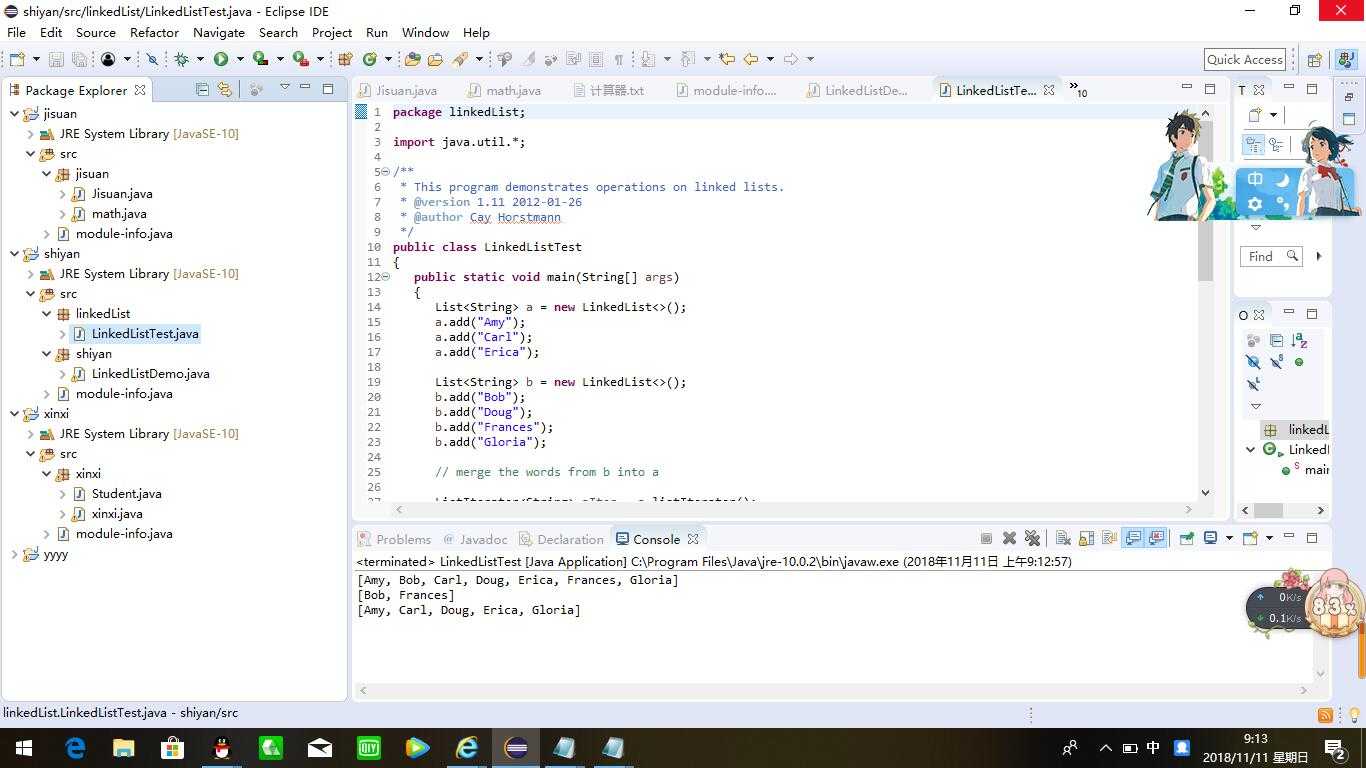This screenshot has height=768, width=1366.
Task: Click the Outline horizontal scrollbar thumb
Action: tap(1268, 510)
